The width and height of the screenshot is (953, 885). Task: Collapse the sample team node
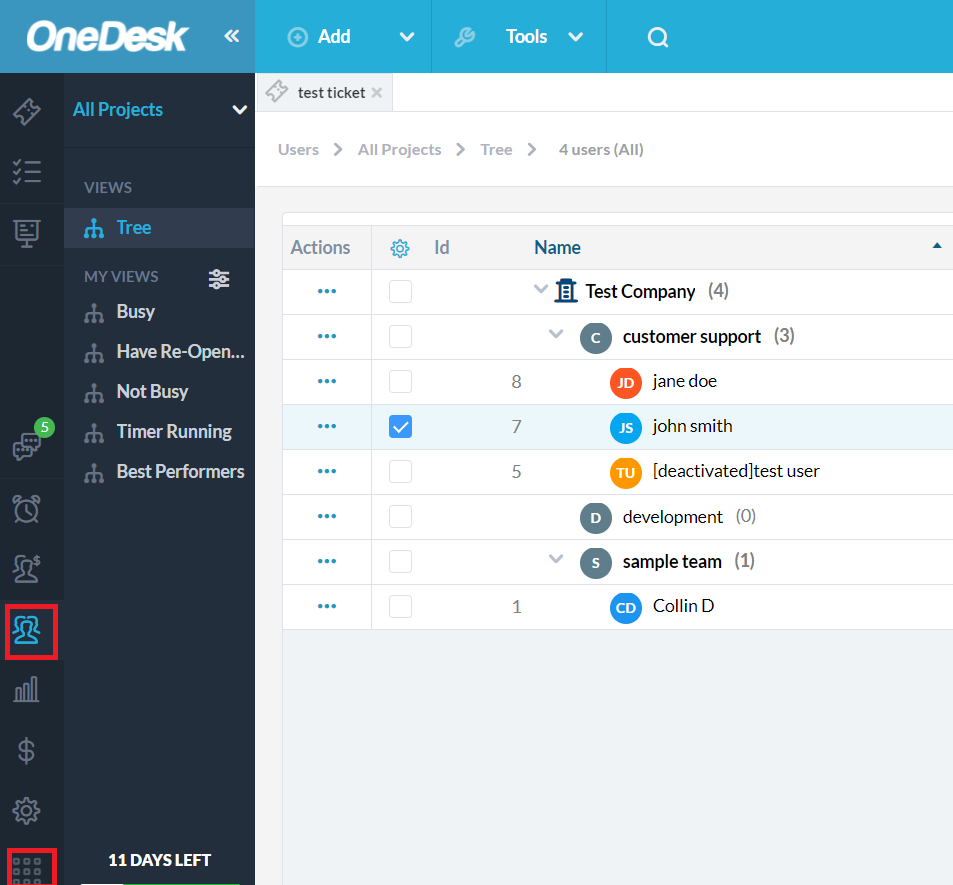(556, 559)
